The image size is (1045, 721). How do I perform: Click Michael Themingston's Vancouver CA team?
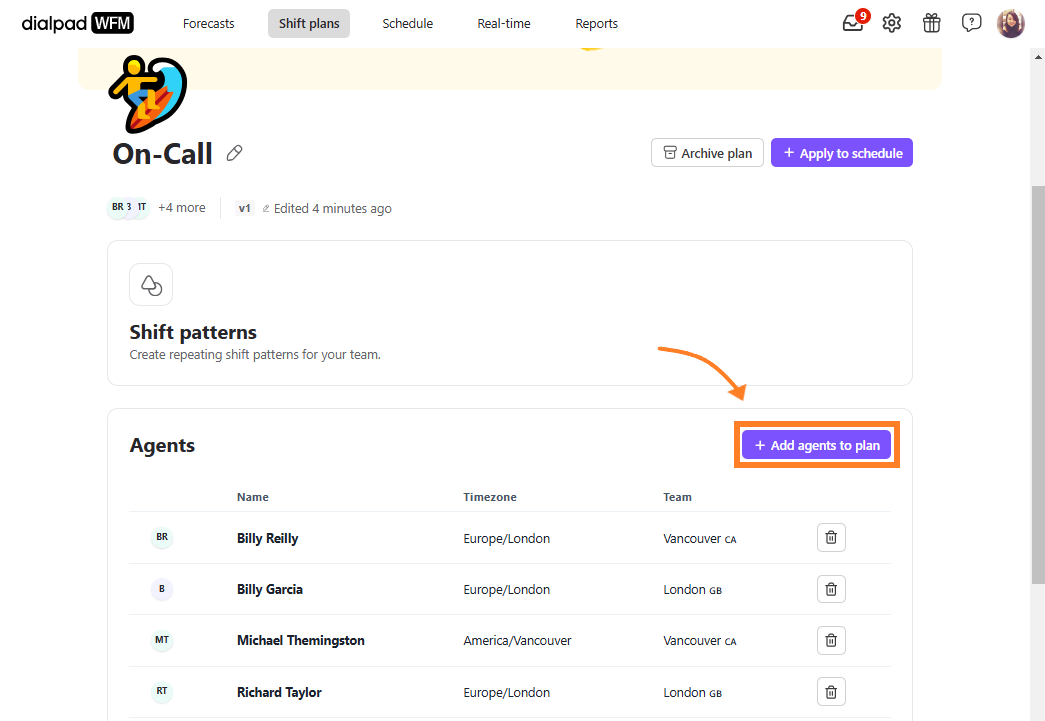click(x=700, y=640)
